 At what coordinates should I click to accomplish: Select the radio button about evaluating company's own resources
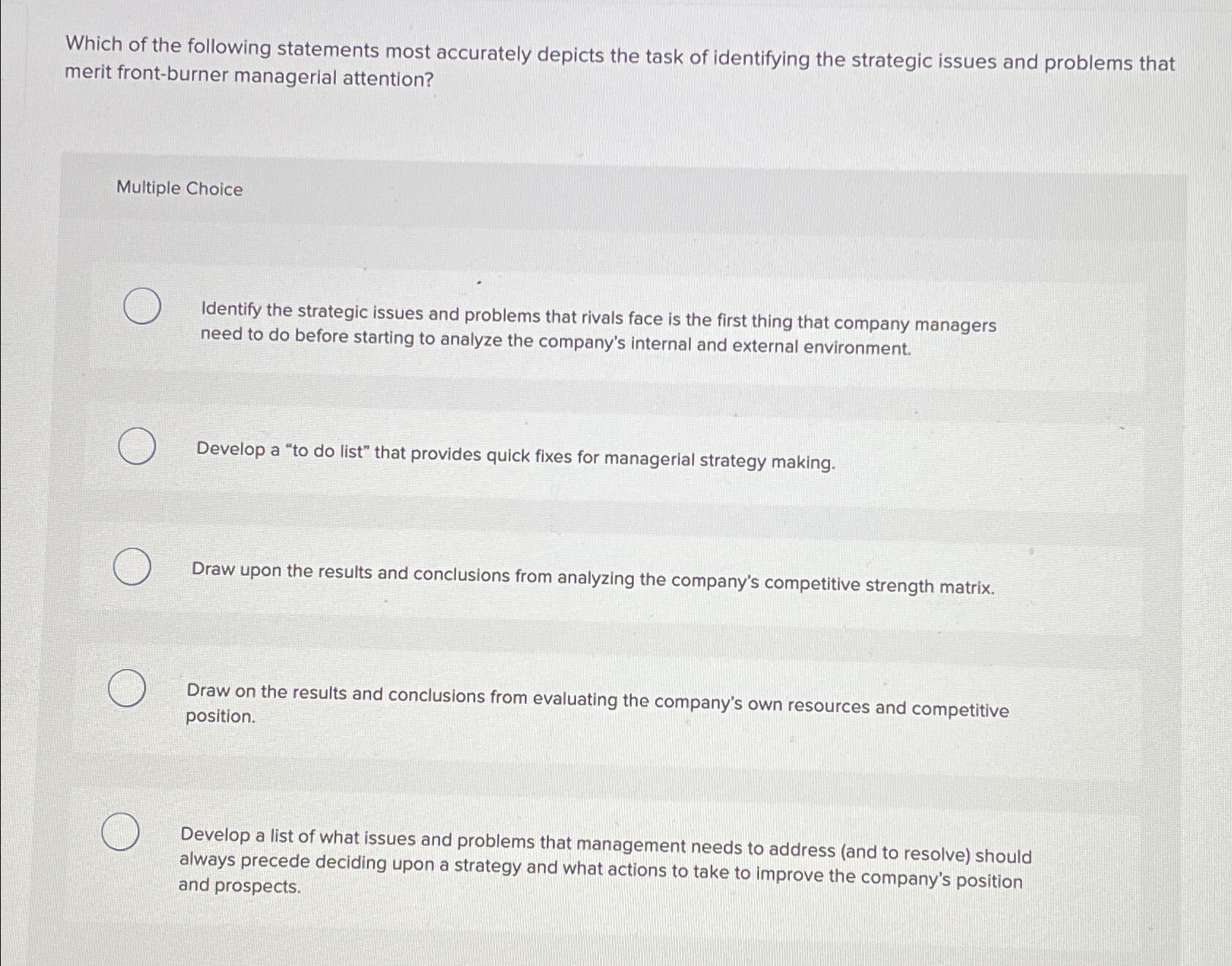pyautogui.click(x=126, y=689)
